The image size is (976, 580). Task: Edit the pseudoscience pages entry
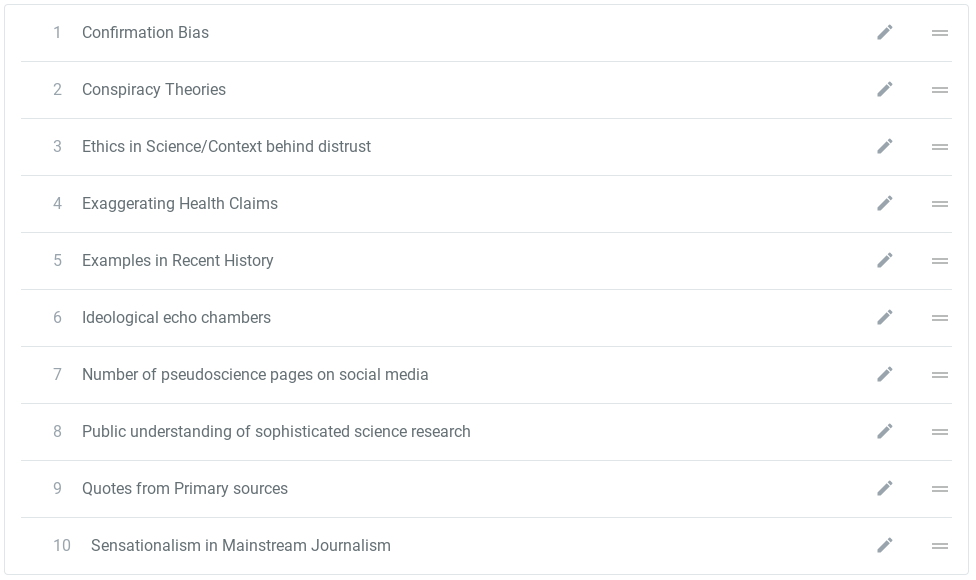pos(885,374)
